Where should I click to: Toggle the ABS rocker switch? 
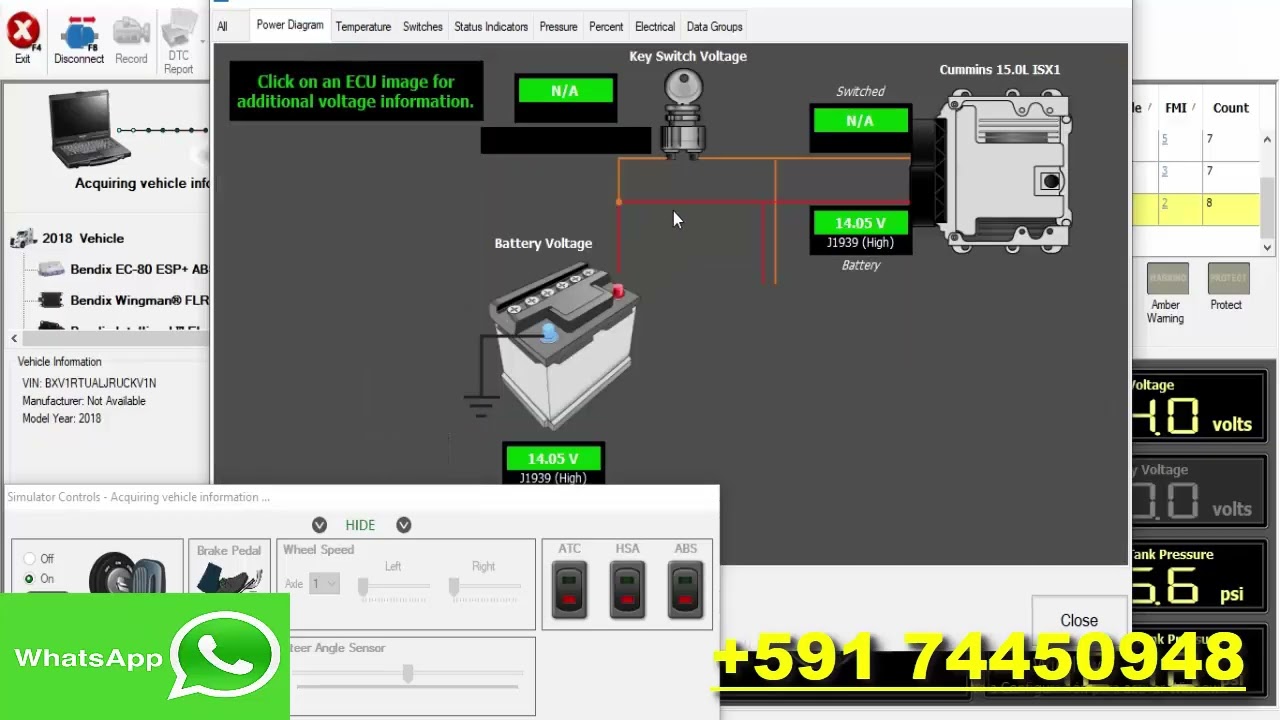[685, 589]
